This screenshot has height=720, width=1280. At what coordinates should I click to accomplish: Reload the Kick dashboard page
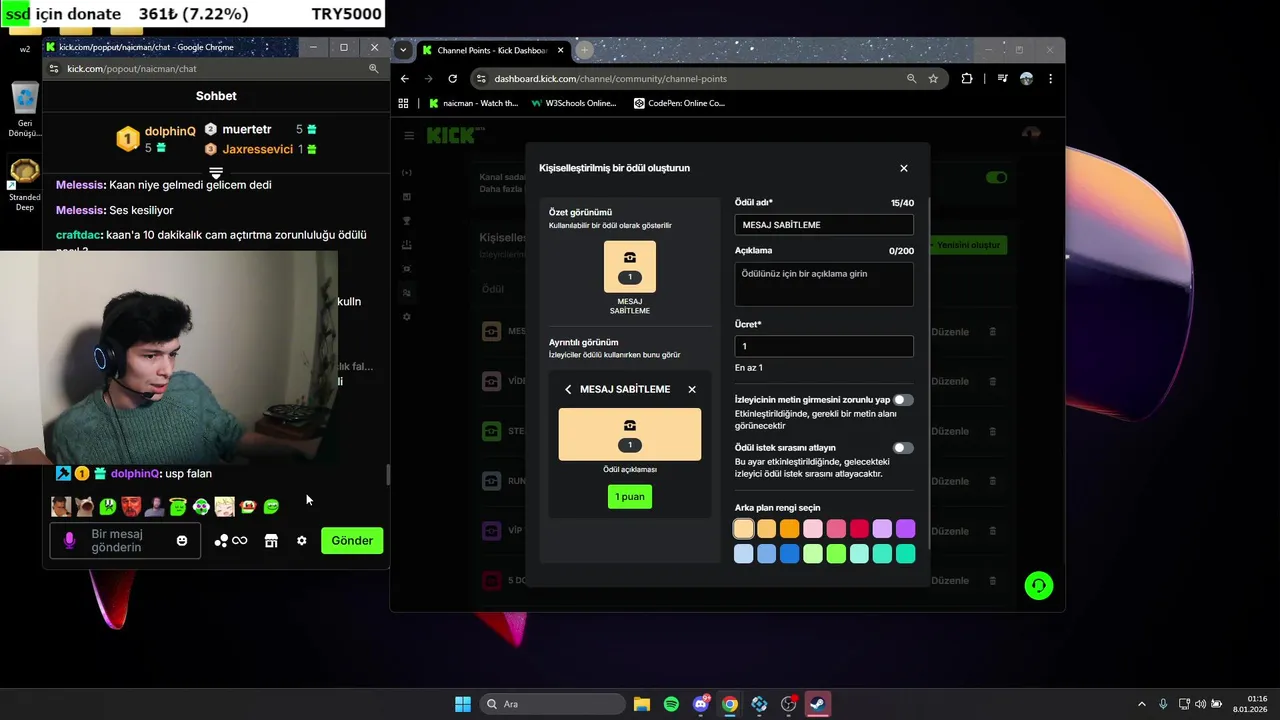tap(453, 79)
